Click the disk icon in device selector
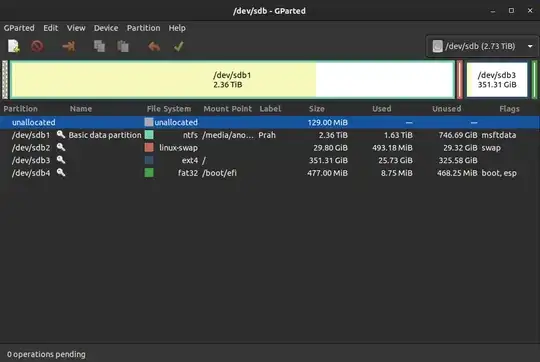Screen dimensions: 540x362 437,46
